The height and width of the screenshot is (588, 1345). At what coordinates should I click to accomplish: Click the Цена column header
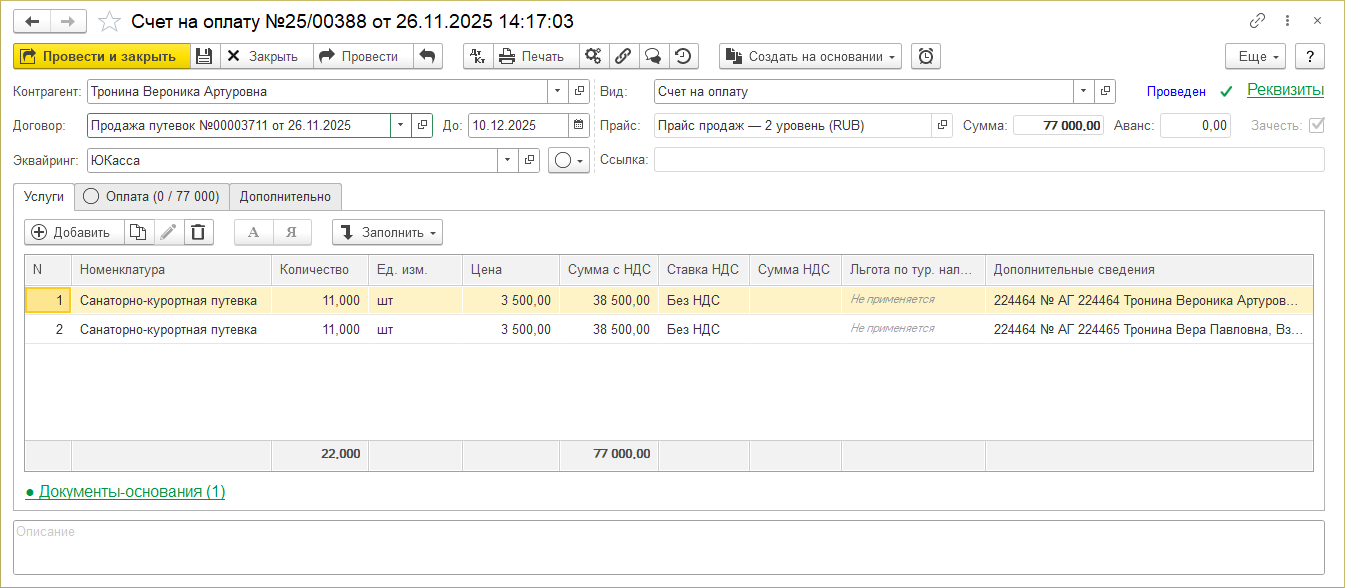pos(511,269)
